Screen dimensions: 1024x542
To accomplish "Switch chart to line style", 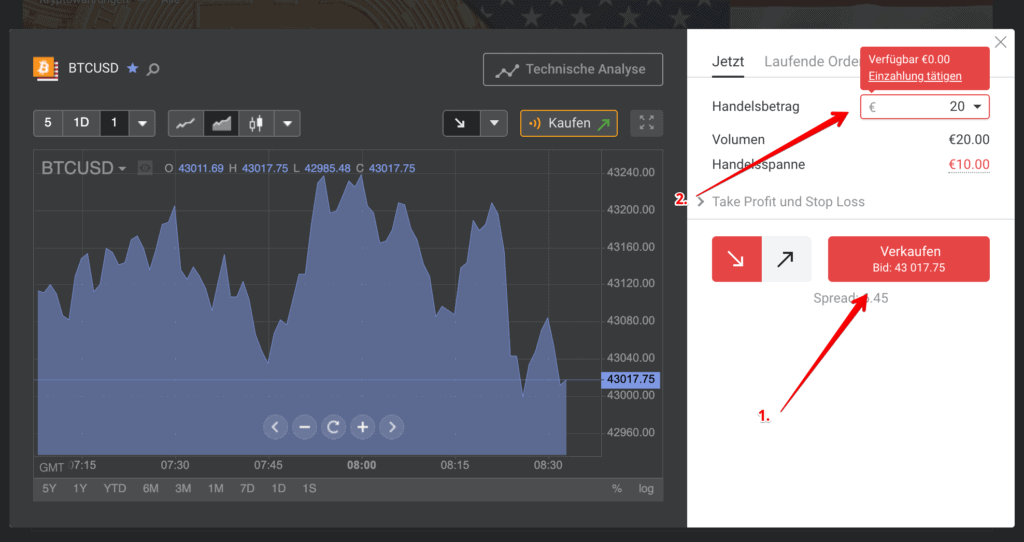I will (185, 124).
